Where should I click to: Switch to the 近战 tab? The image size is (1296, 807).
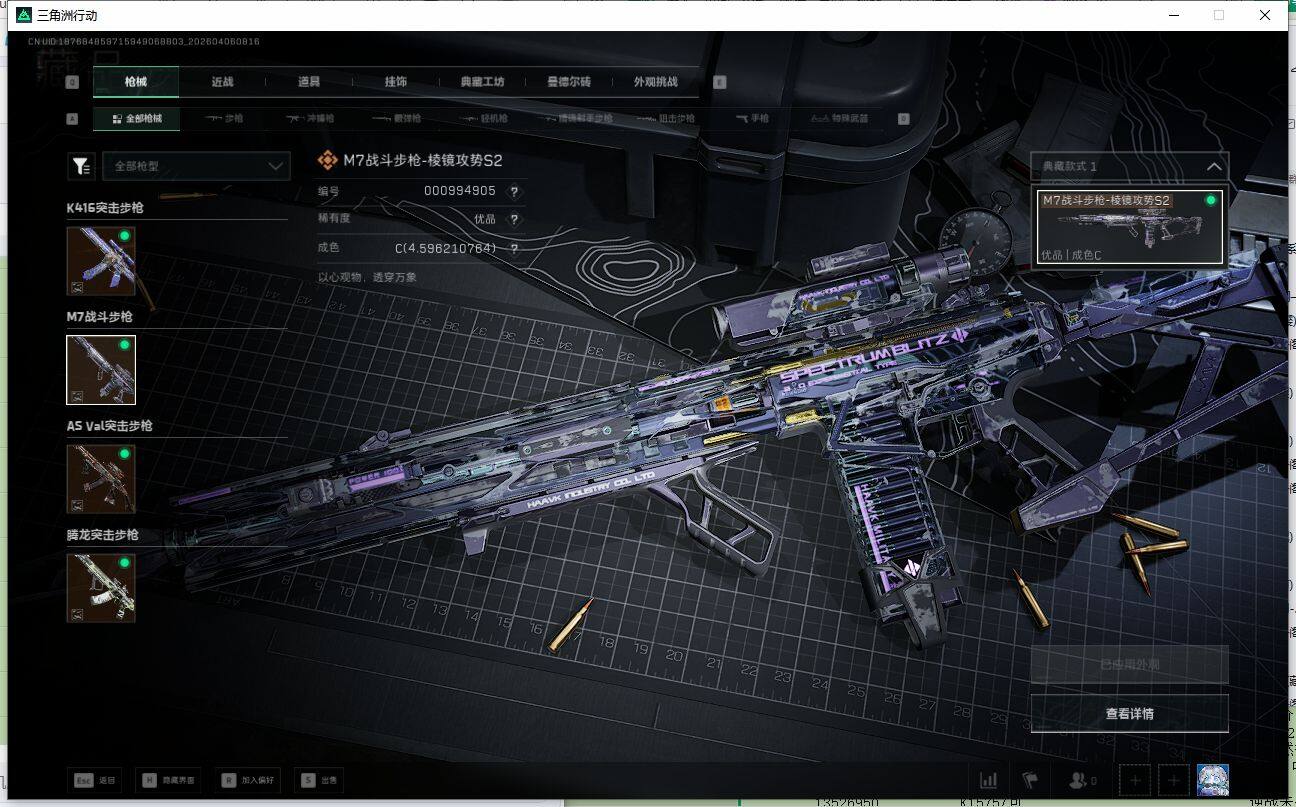coord(222,82)
